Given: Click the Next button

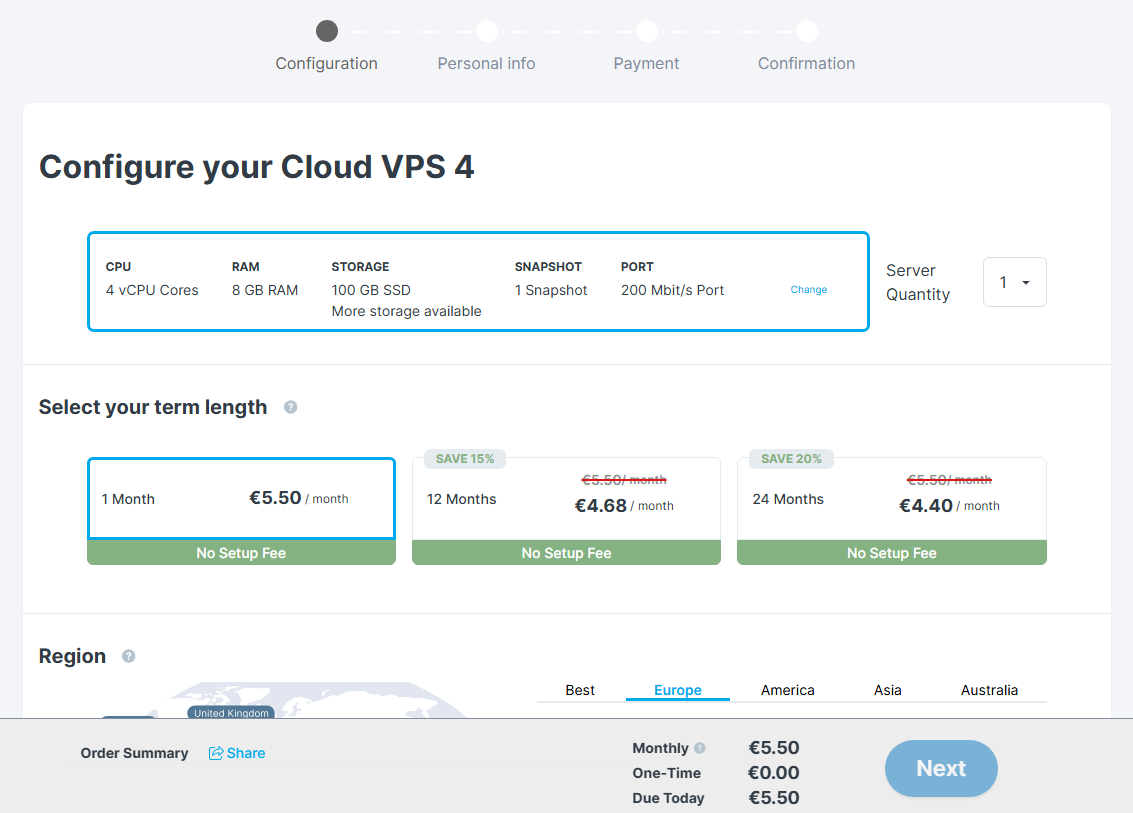Looking at the screenshot, I should click(941, 768).
